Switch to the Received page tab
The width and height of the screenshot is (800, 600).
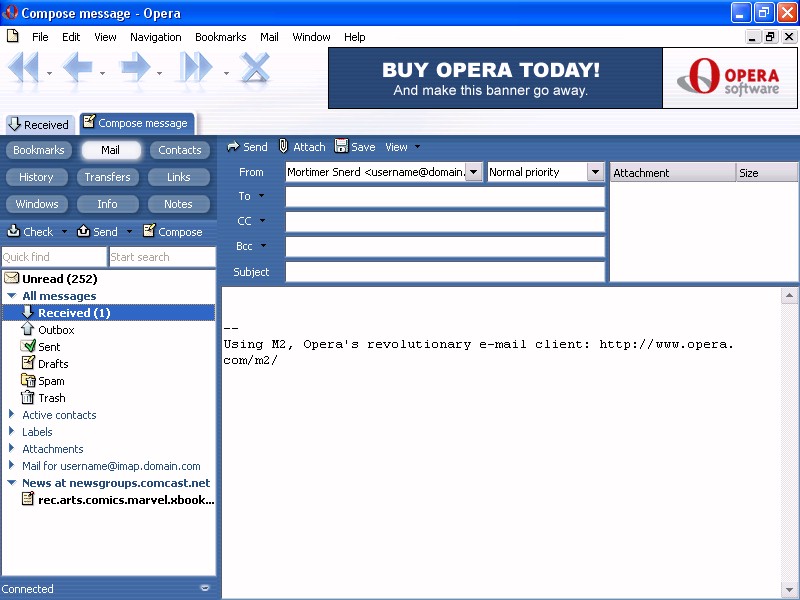[40, 124]
